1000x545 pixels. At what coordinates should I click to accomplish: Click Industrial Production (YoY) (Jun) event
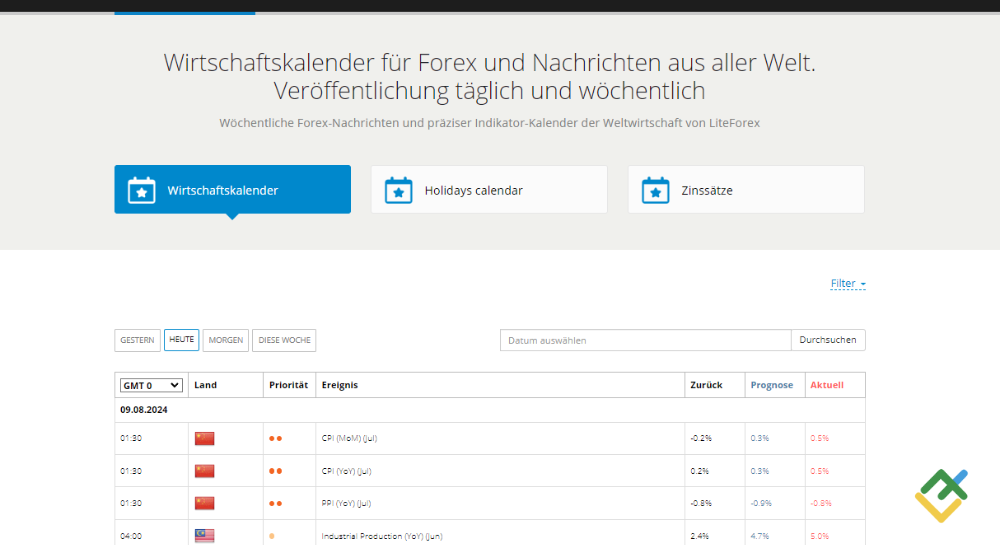pos(382,536)
